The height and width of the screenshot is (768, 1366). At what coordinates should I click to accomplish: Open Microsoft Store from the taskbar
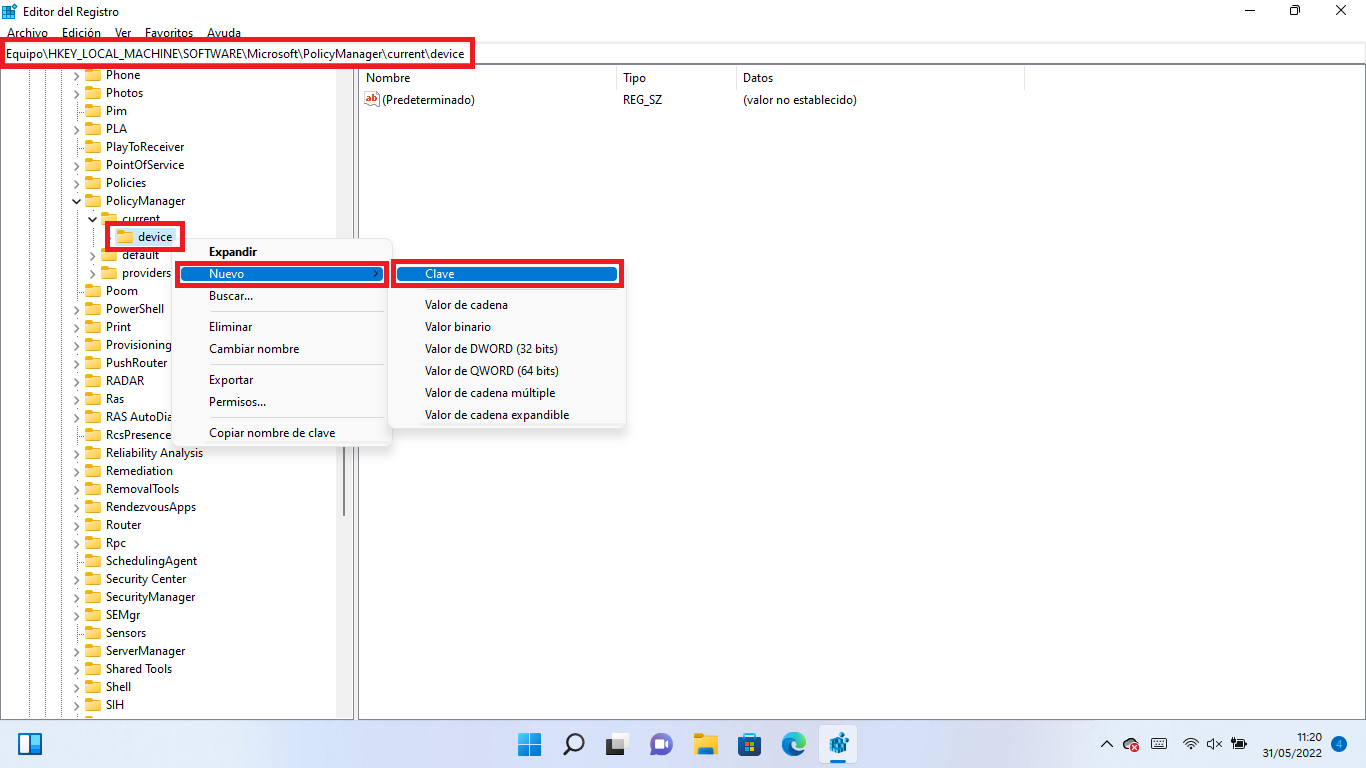[750, 744]
